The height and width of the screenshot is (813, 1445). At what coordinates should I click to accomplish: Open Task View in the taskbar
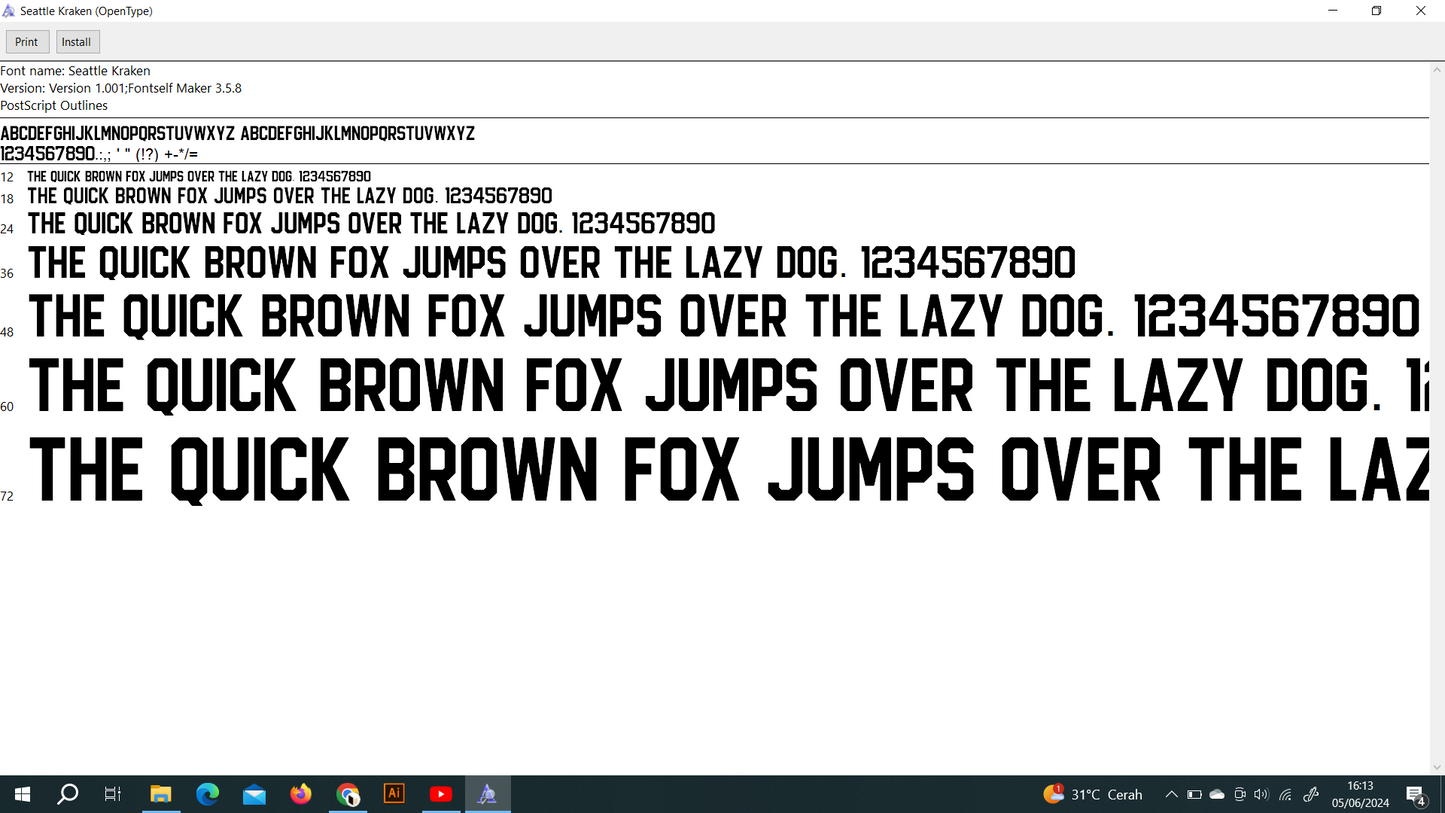click(x=113, y=795)
